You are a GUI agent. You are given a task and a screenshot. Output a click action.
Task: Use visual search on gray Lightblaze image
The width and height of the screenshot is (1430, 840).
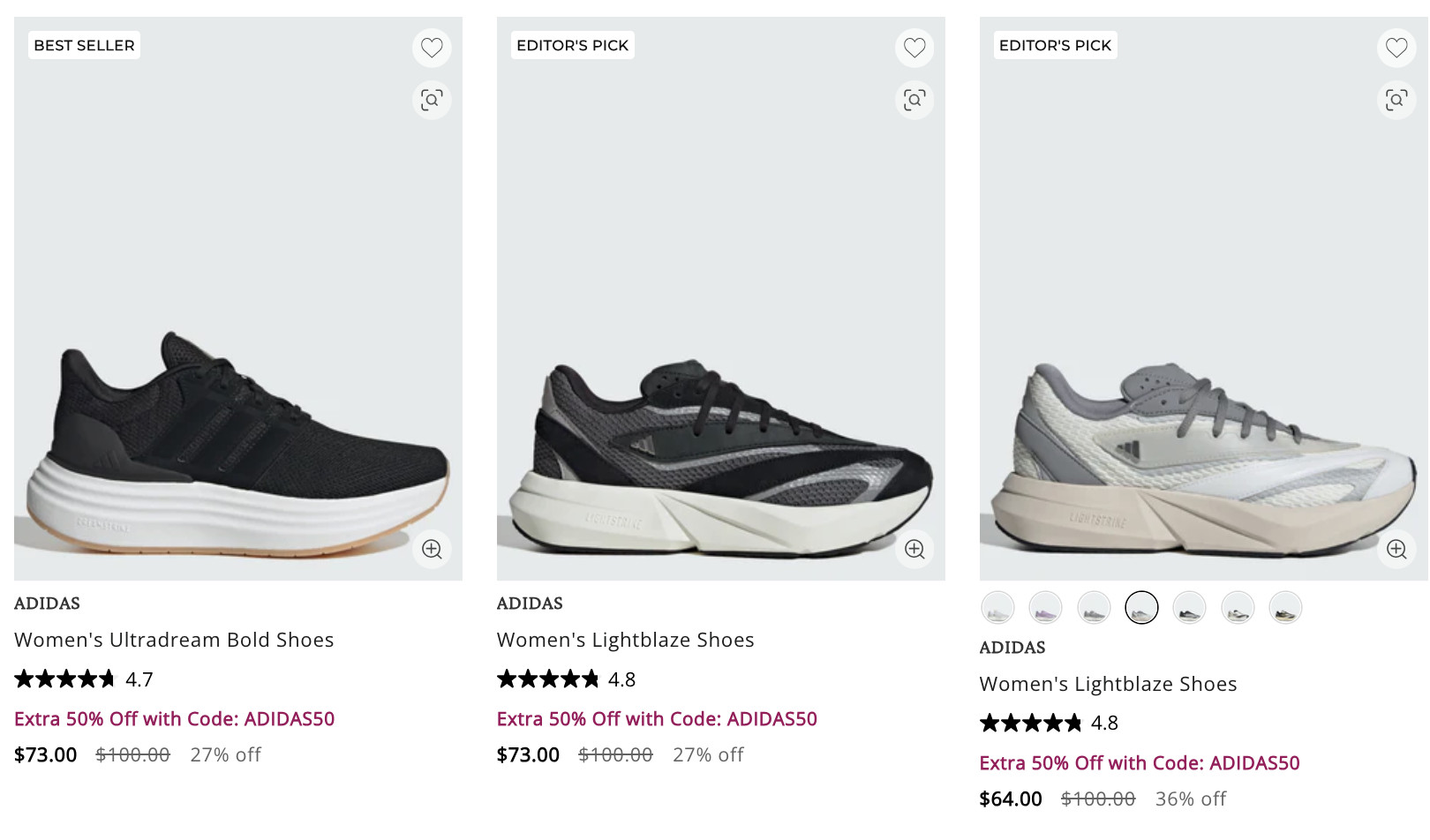click(1396, 100)
